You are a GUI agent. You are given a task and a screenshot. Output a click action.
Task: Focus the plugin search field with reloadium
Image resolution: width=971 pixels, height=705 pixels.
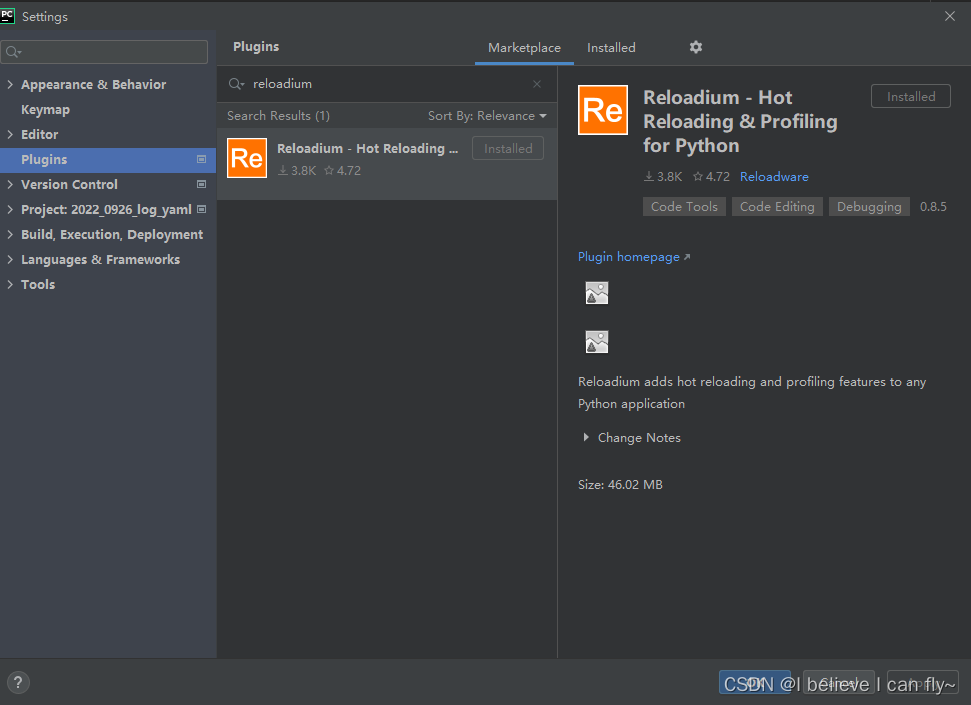(386, 84)
